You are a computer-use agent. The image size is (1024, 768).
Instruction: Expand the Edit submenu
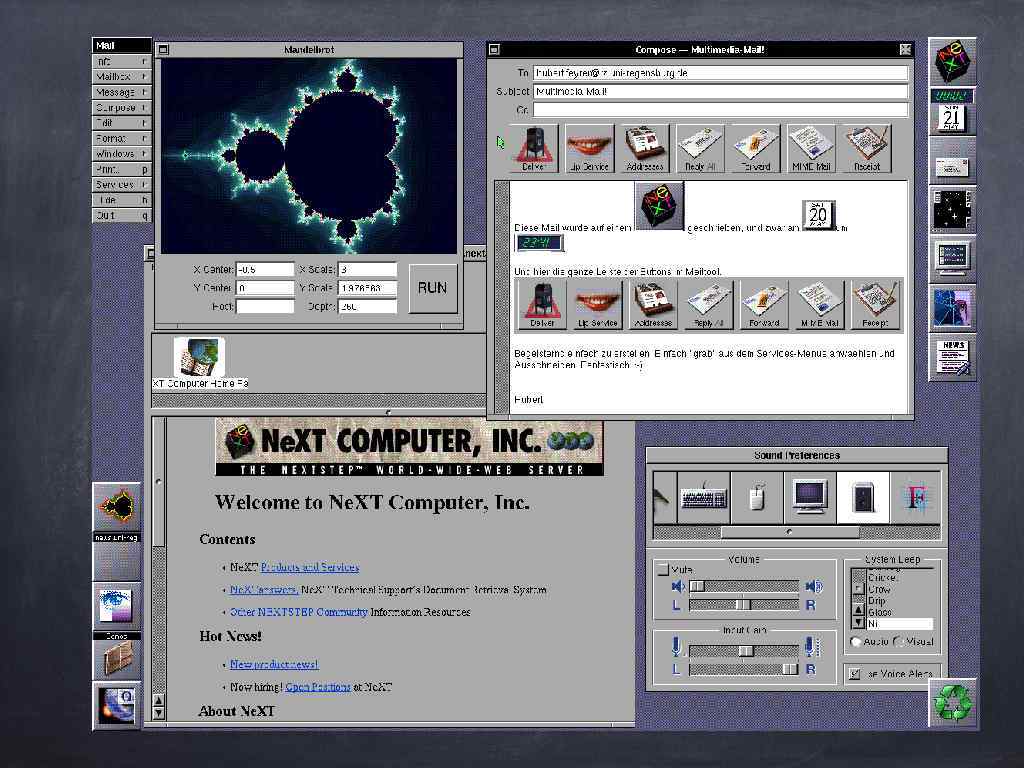(122, 123)
